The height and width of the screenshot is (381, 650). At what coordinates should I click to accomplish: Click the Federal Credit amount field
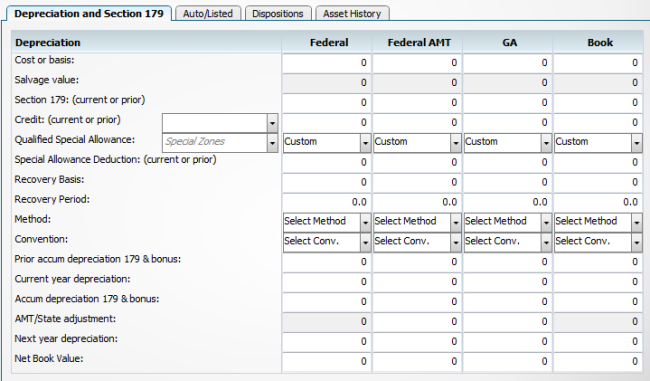click(x=326, y=123)
